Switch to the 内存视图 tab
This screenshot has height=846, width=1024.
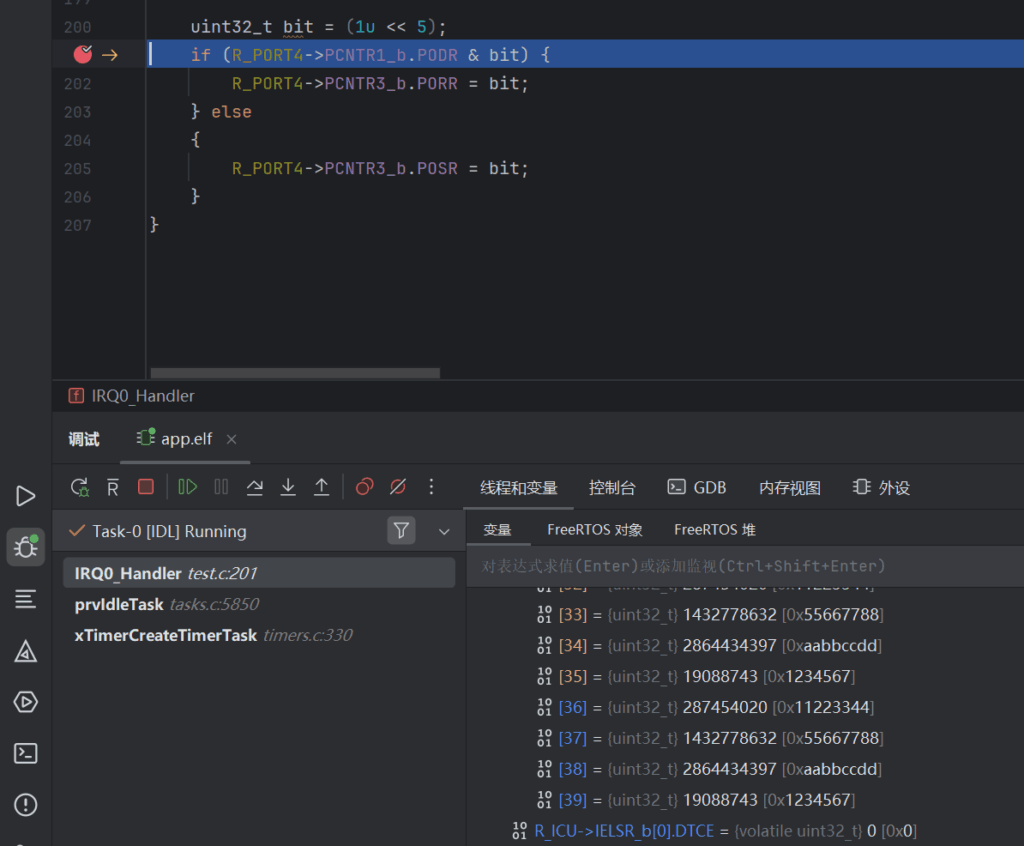click(x=790, y=487)
